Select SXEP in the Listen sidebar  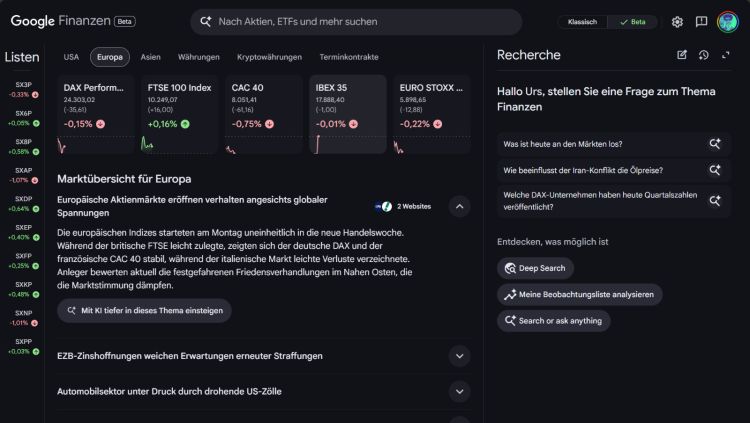click(23, 232)
